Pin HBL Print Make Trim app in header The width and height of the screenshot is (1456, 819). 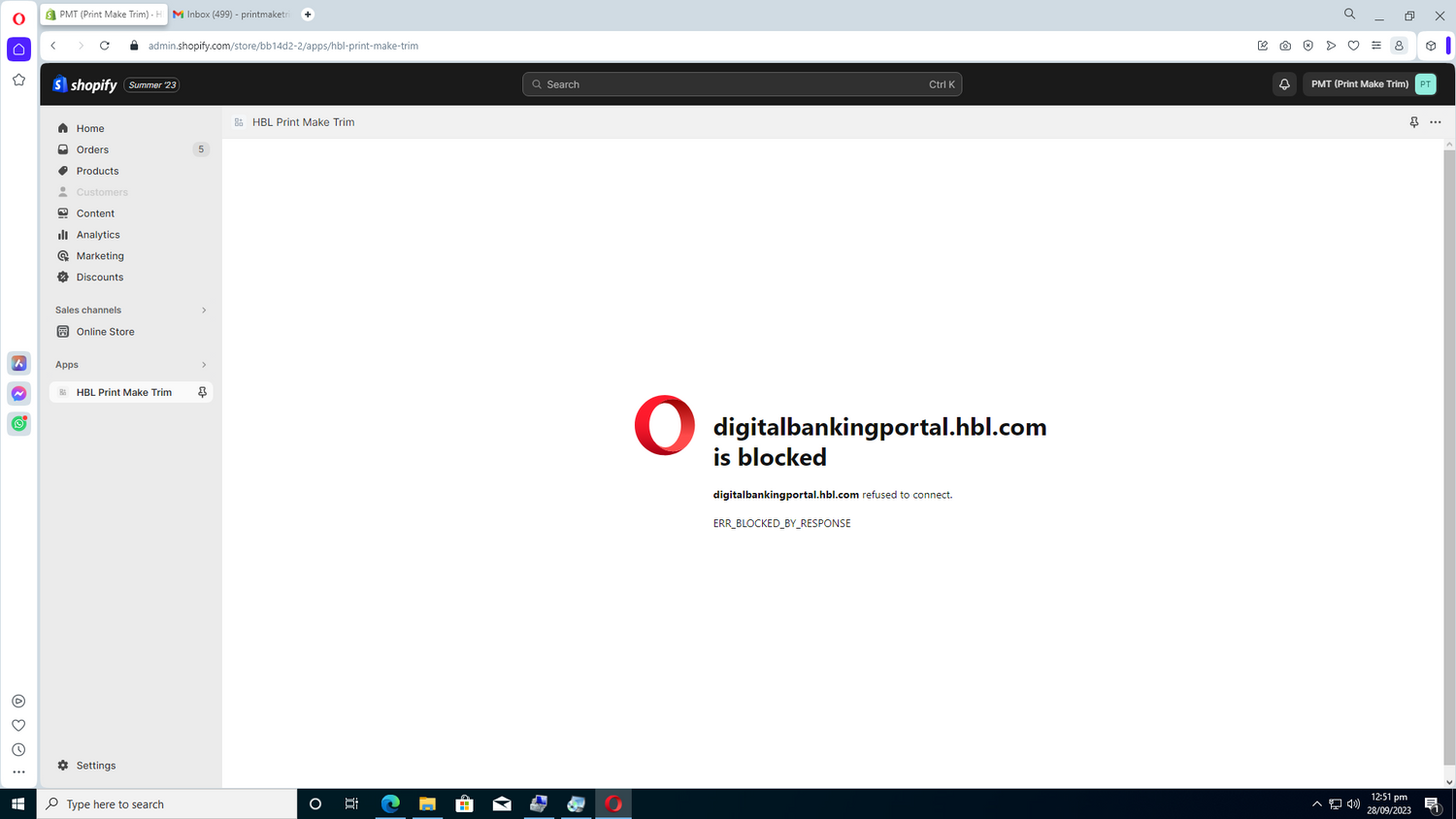[x=1414, y=122]
